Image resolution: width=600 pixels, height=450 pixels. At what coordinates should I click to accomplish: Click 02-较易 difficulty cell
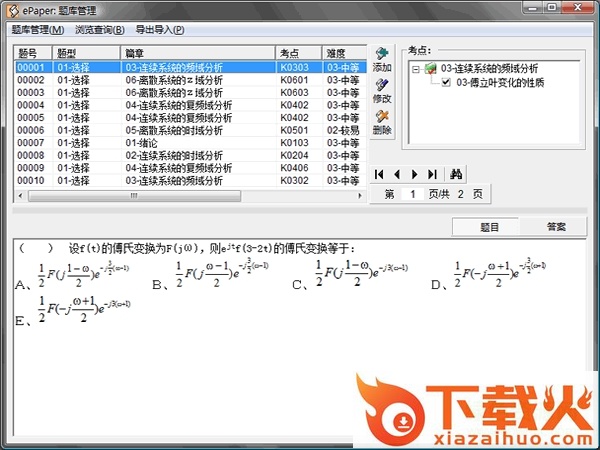point(343,130)
